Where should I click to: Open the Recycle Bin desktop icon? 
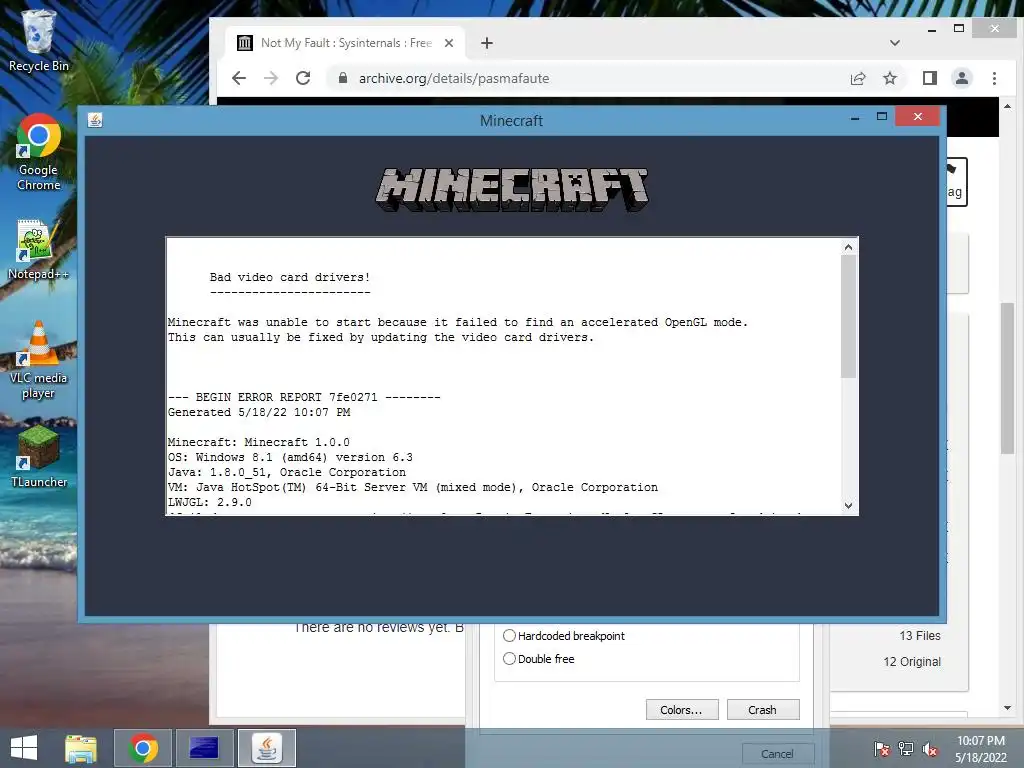click(38, 40)
